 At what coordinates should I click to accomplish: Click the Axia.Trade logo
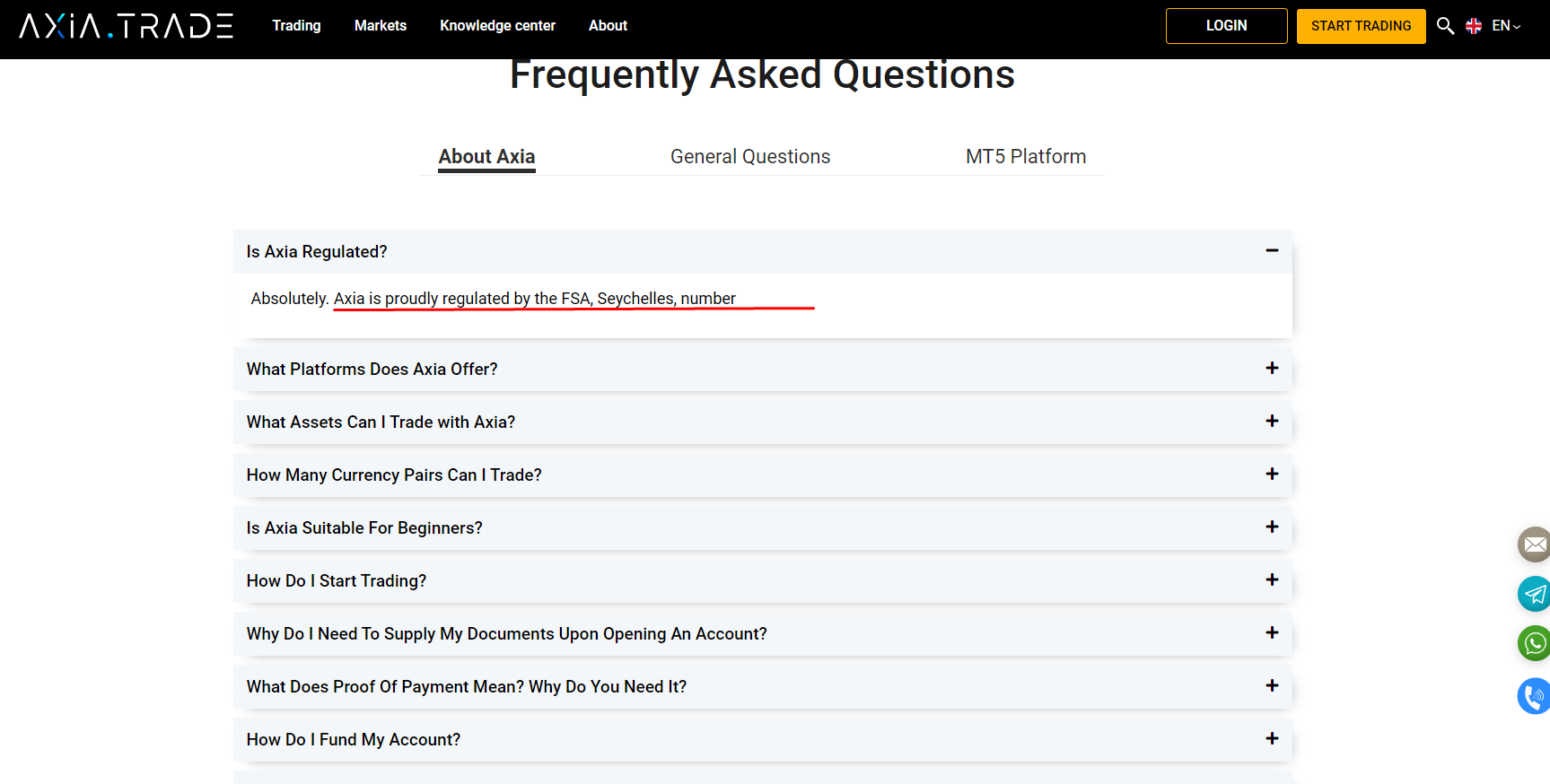(x=127, y=26)
